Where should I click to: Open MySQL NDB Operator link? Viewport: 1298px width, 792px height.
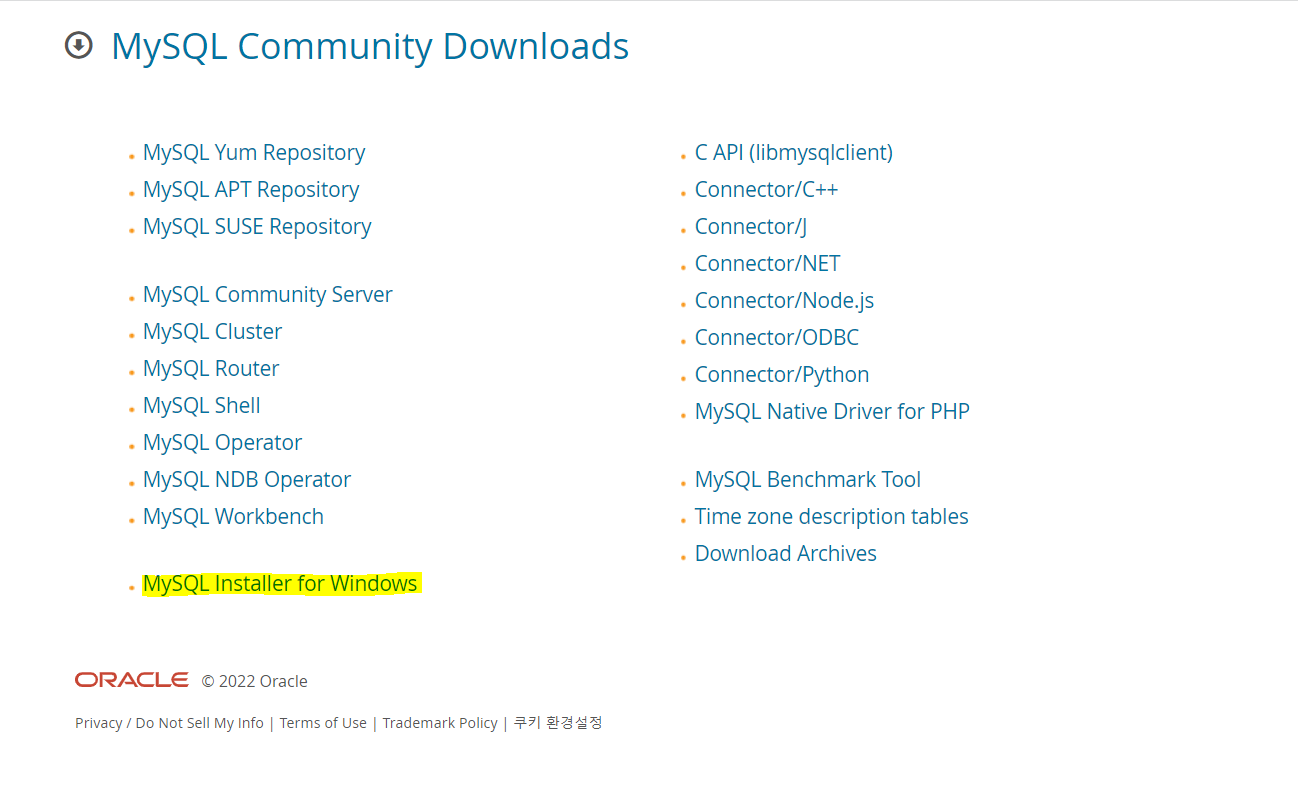click(247, 480)
